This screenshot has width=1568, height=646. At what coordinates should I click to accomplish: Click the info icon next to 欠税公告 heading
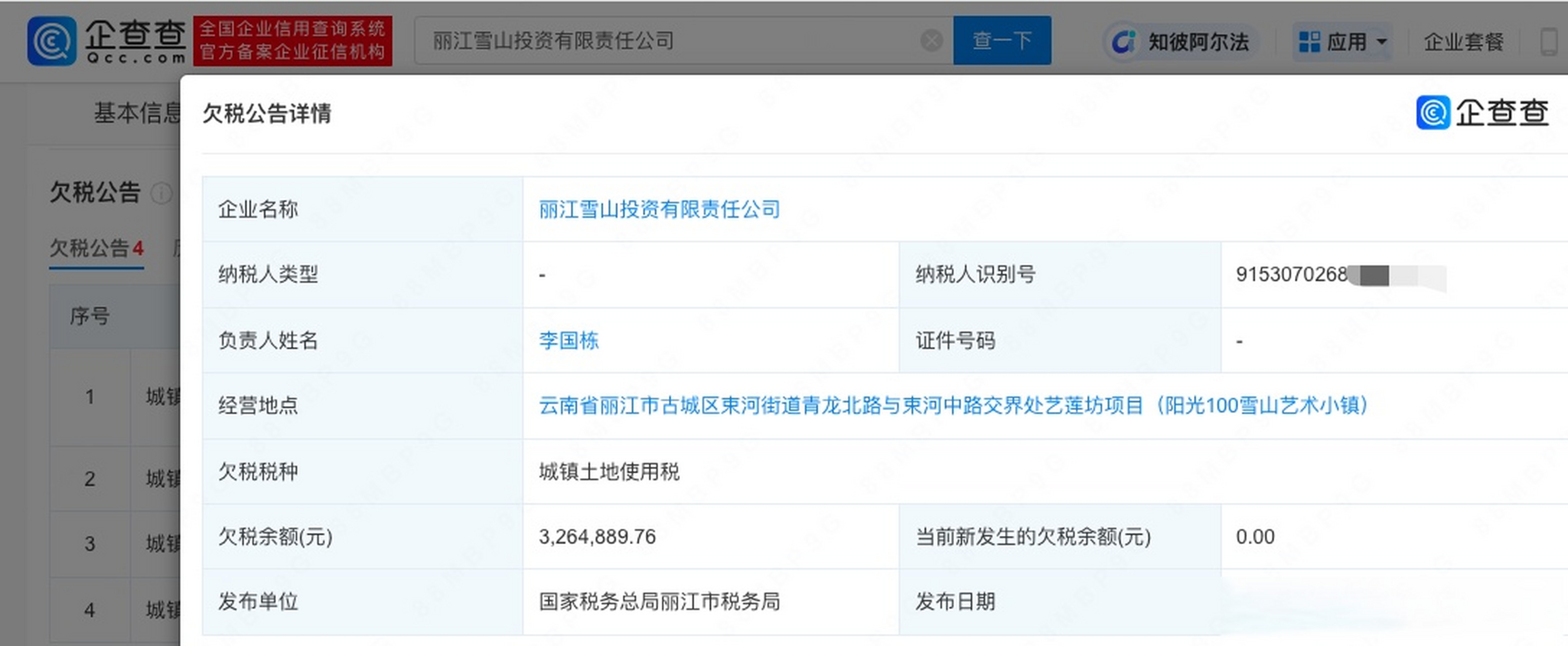coord(162,193)
